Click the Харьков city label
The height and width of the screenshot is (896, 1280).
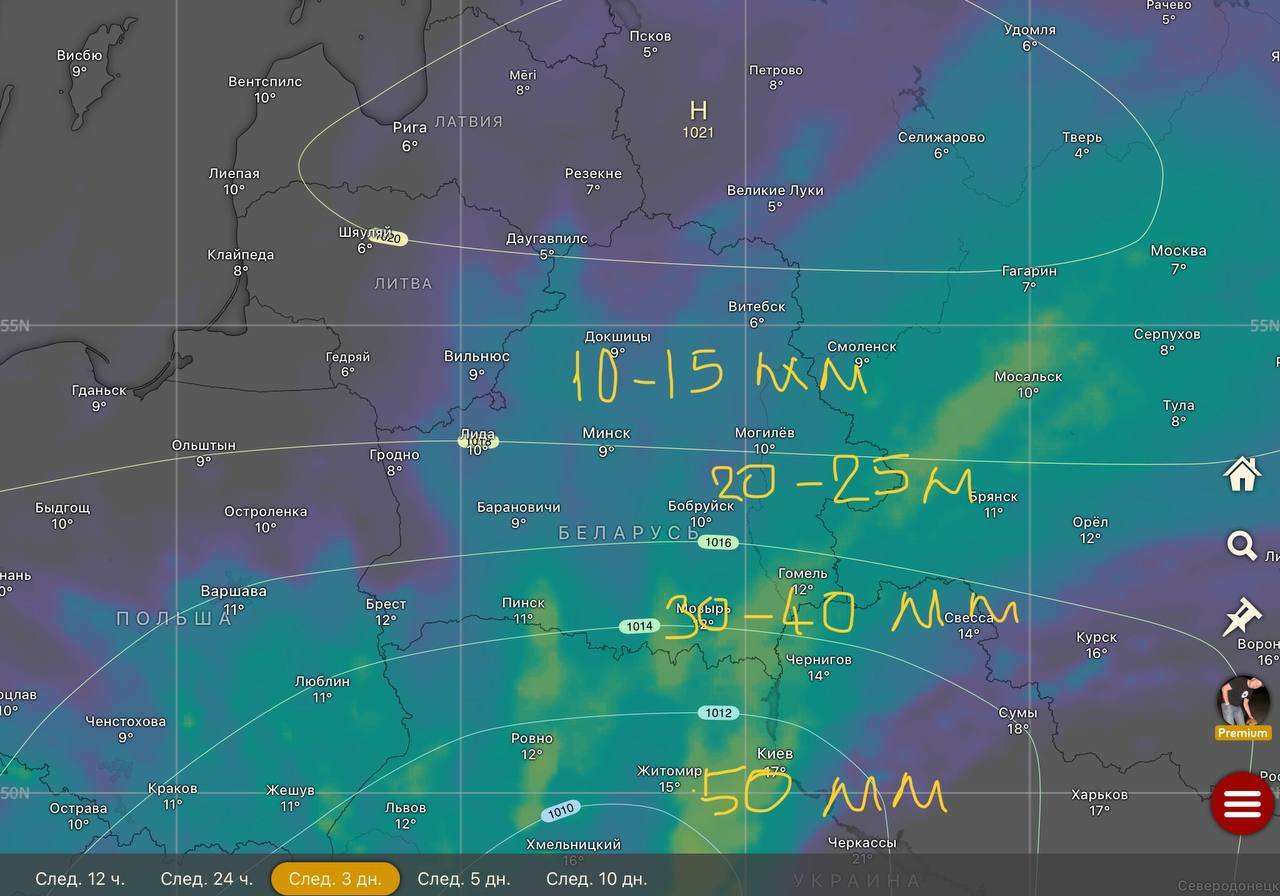[1099, 795]
